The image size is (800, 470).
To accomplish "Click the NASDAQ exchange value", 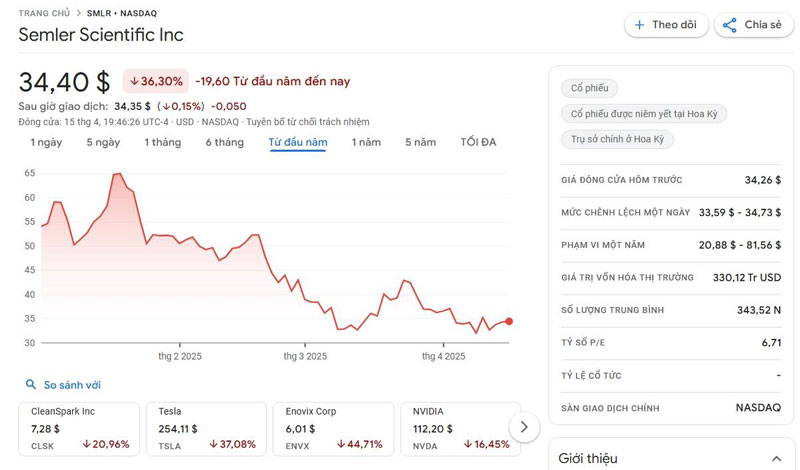I will click(758, 408).
